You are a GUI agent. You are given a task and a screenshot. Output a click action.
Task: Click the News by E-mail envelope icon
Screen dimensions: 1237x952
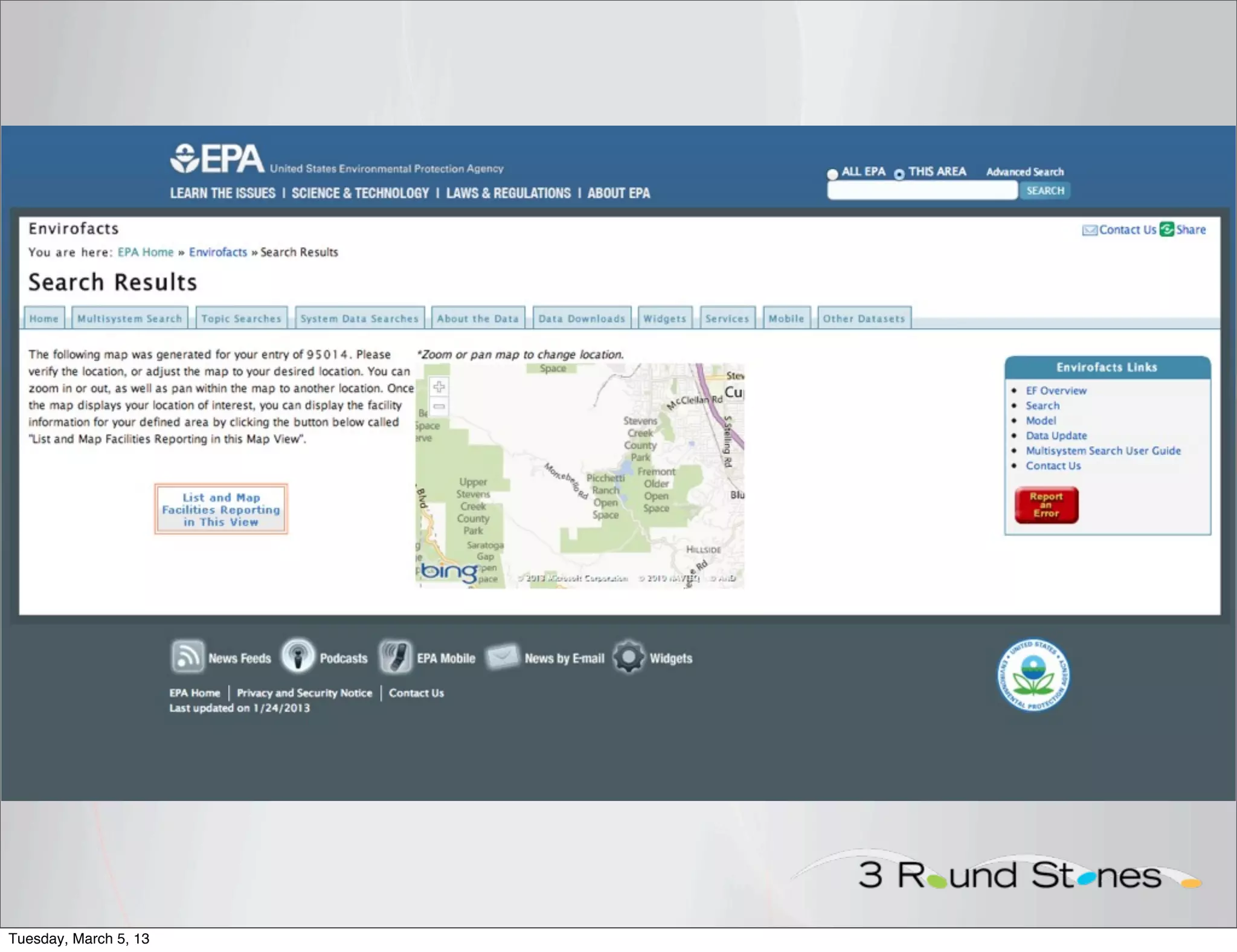coord(503,657)
